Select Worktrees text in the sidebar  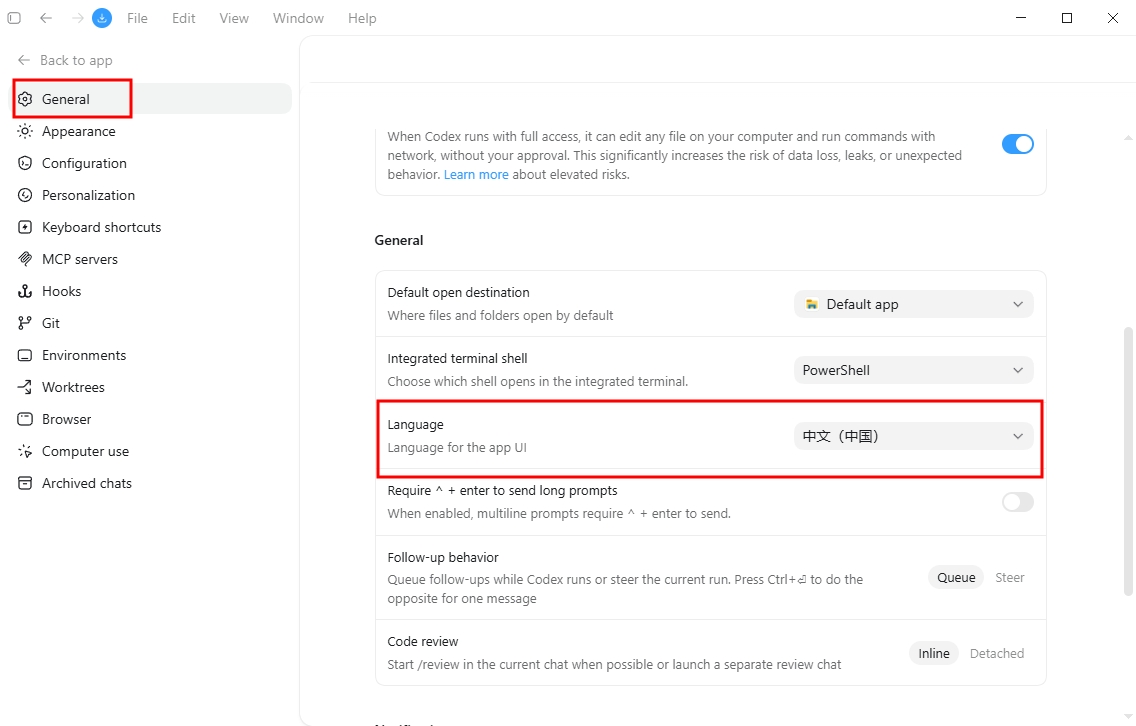click(x=73, y=387)
